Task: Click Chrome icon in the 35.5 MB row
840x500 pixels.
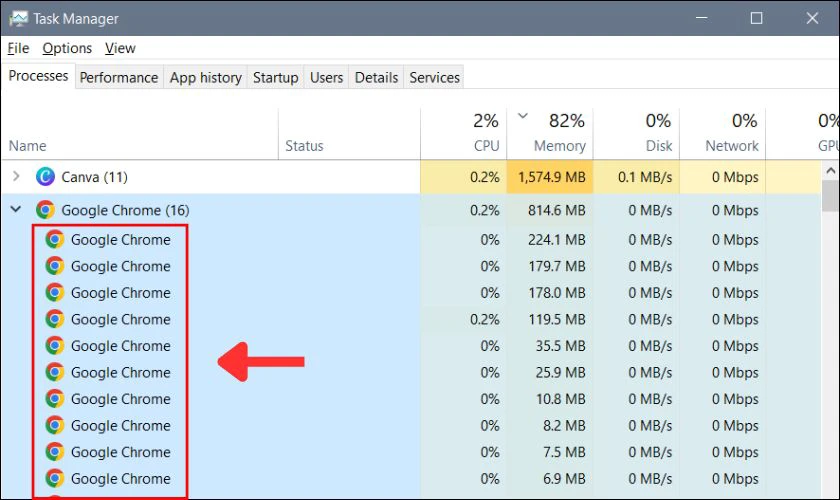Action: tap(55, 346)
